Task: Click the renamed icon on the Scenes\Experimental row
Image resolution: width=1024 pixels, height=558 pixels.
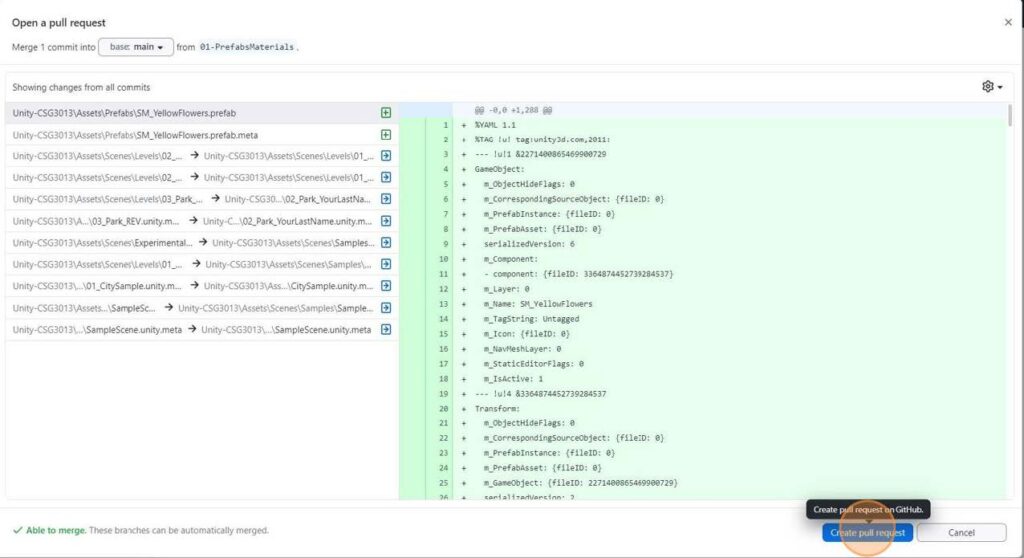Action: click(386, 242)
